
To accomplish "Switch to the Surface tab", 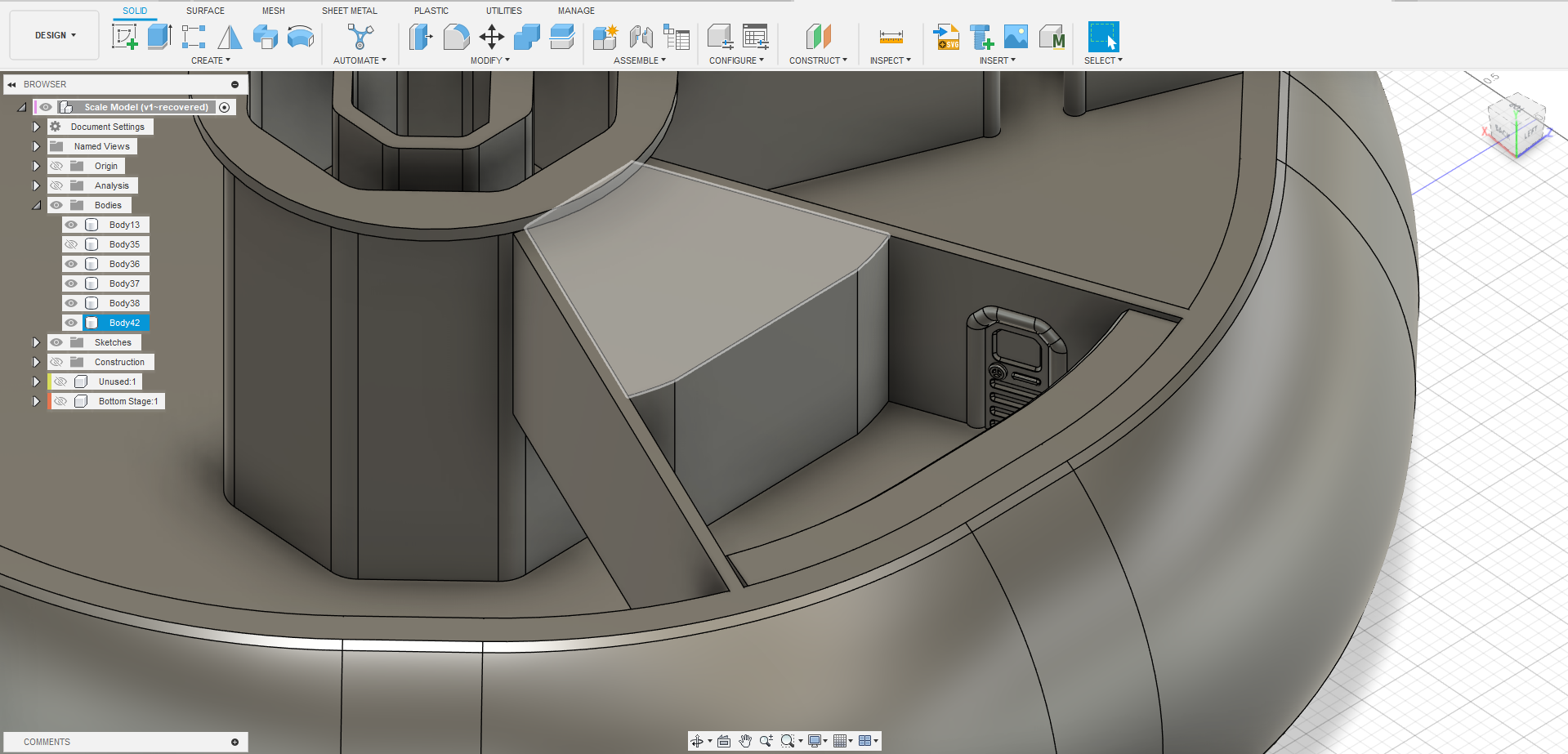I will 205,11.
